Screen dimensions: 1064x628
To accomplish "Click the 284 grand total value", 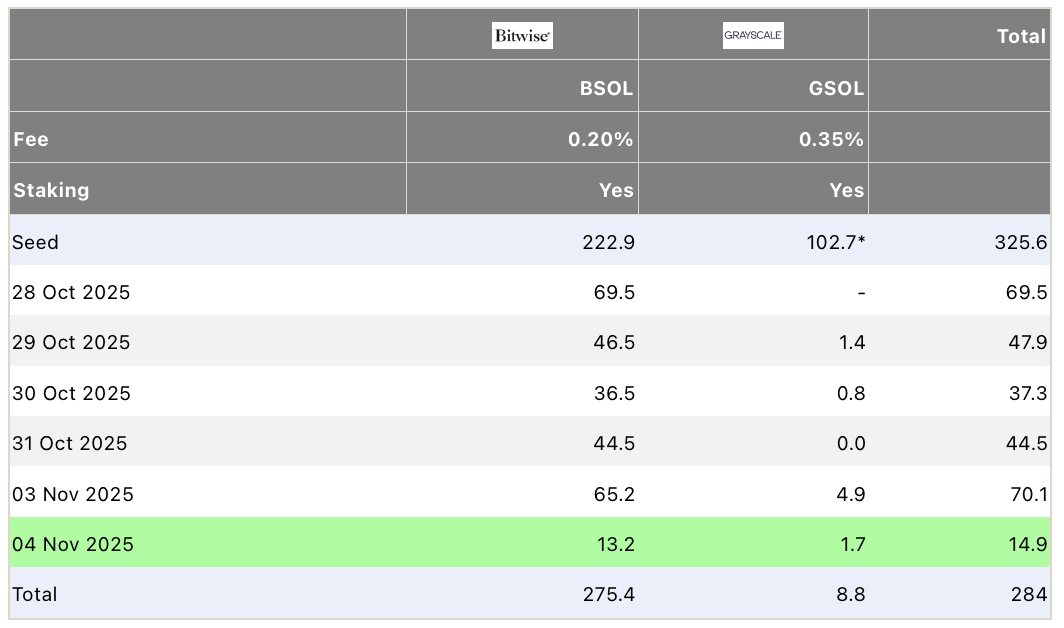I will click(x=1029, y=594).
